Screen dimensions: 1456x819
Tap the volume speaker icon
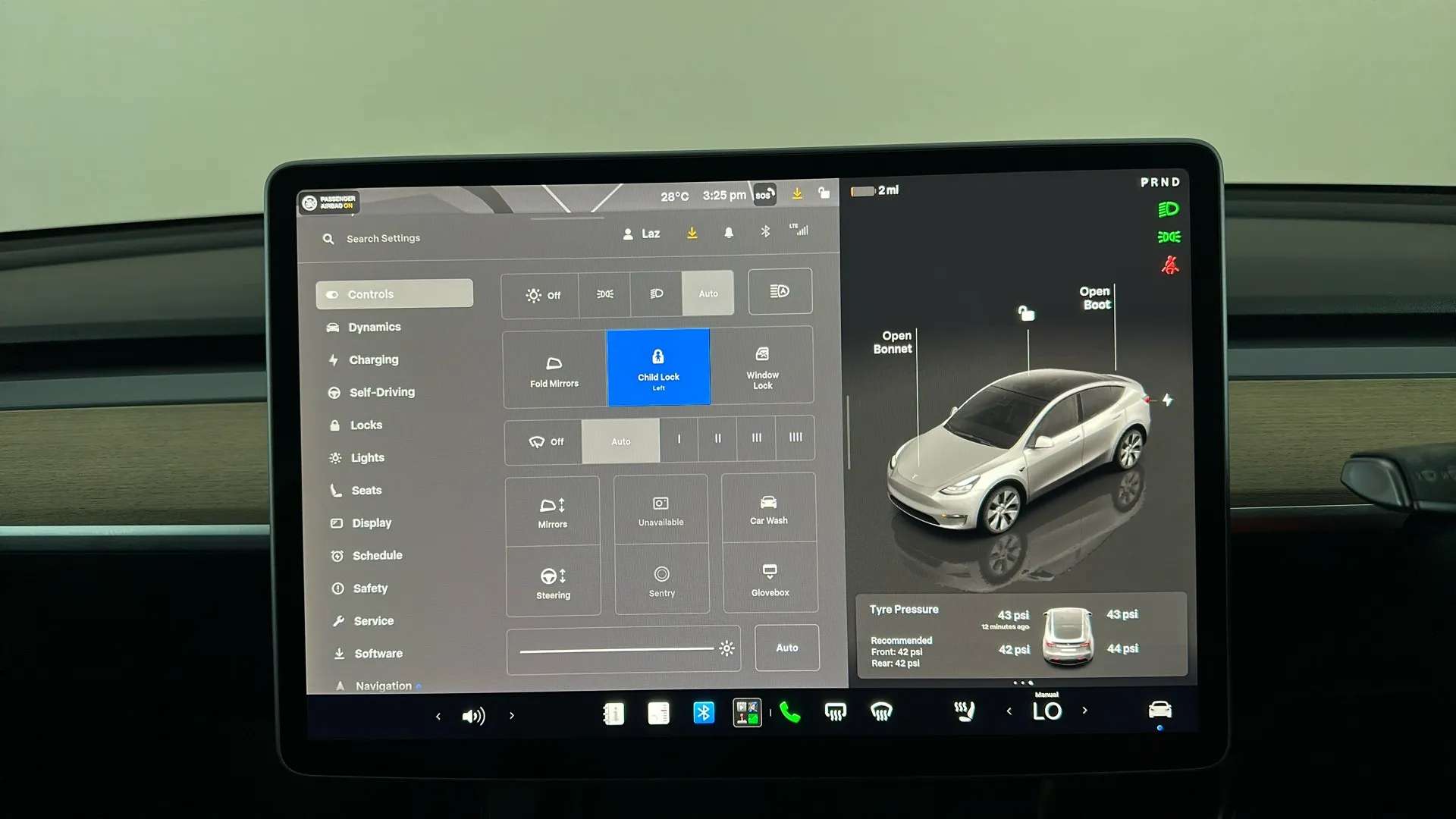click(473, 716)
